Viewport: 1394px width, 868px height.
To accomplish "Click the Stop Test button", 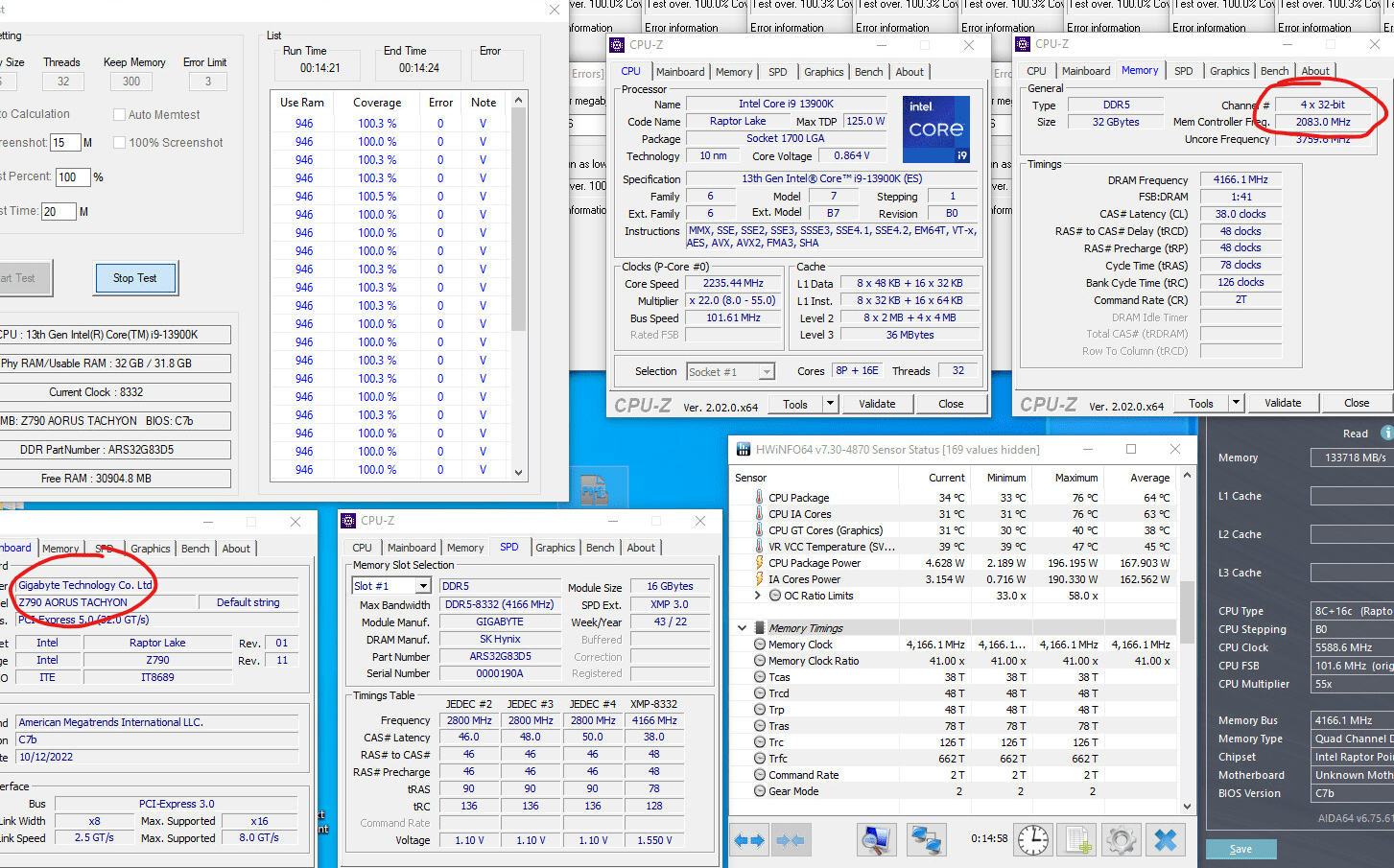I will click(x=135, y=278).
